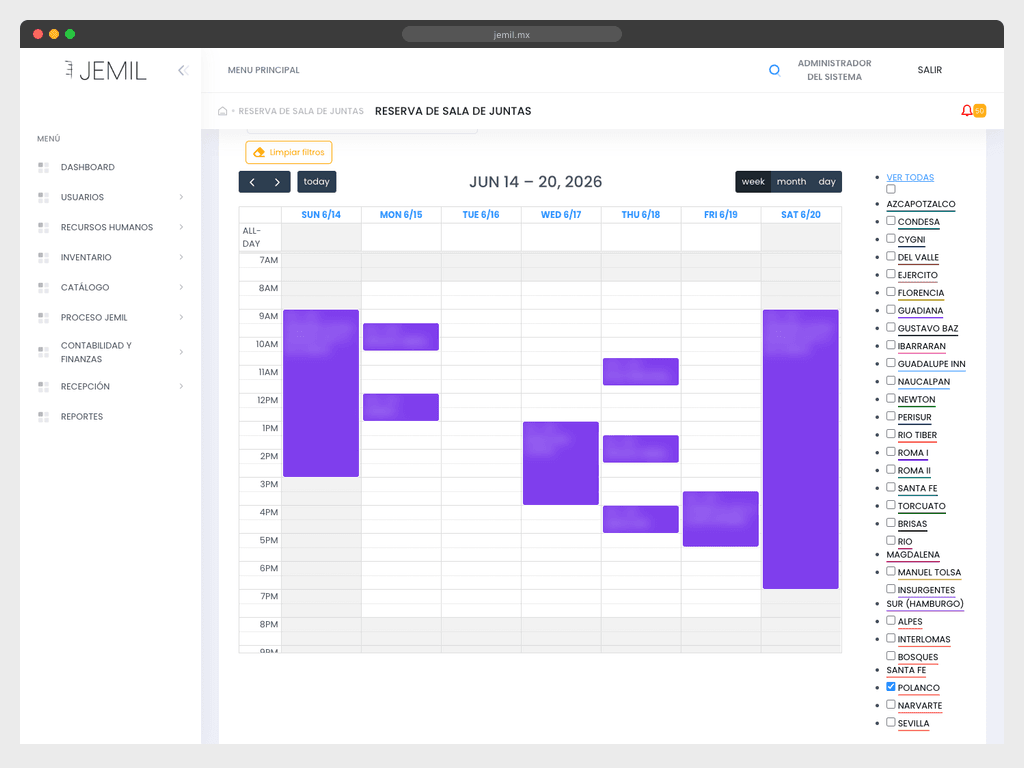Click SALIR to log out

(x=929, y=70)
